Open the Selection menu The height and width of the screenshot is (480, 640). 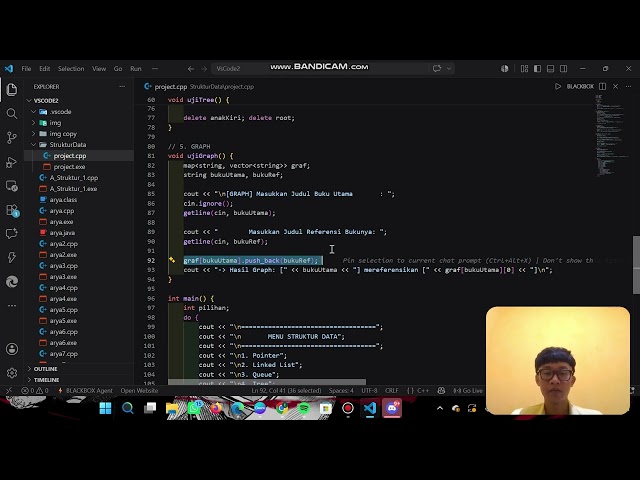[x=71, y=69]
